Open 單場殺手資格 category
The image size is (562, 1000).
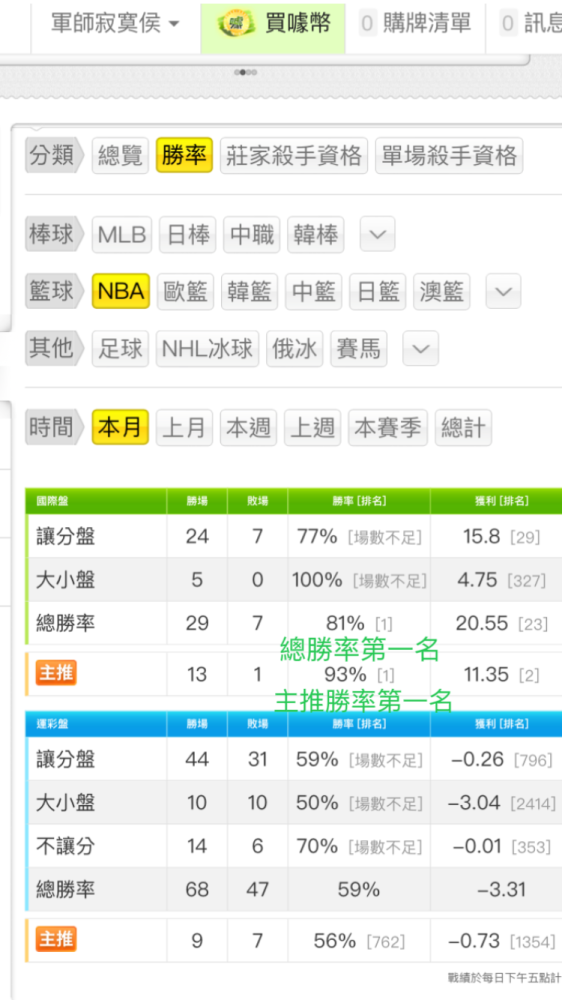[449, 156]
